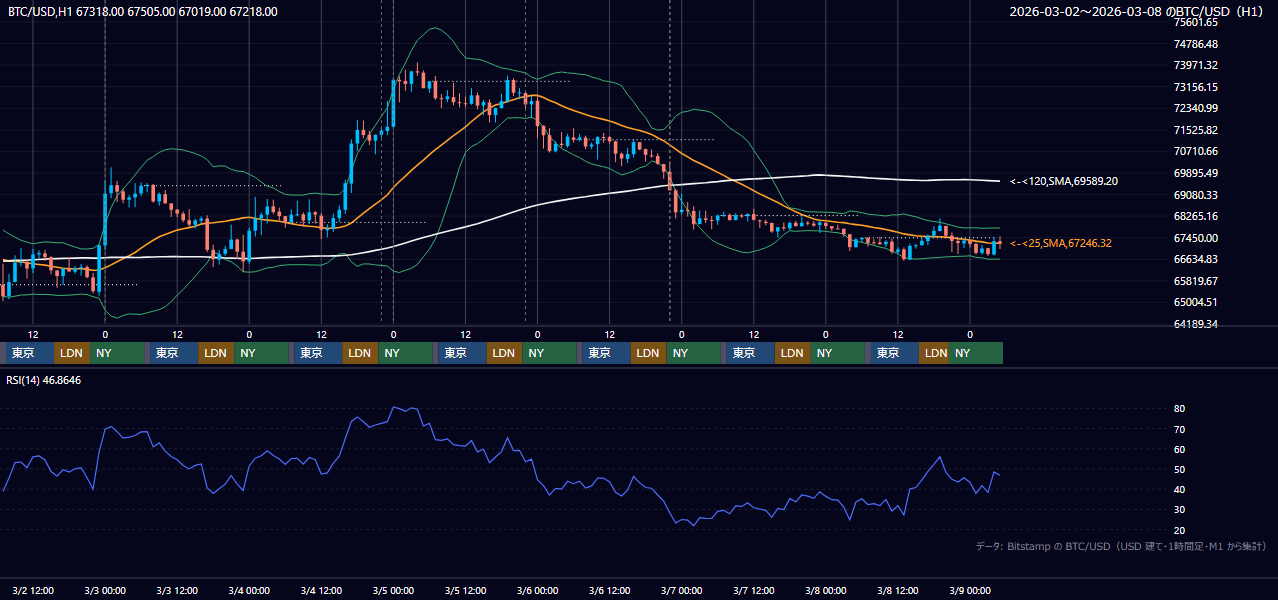The image size is (1278, 600).
Task: Jump to the 3/4 12:00 time label
Action: point(321,590)
